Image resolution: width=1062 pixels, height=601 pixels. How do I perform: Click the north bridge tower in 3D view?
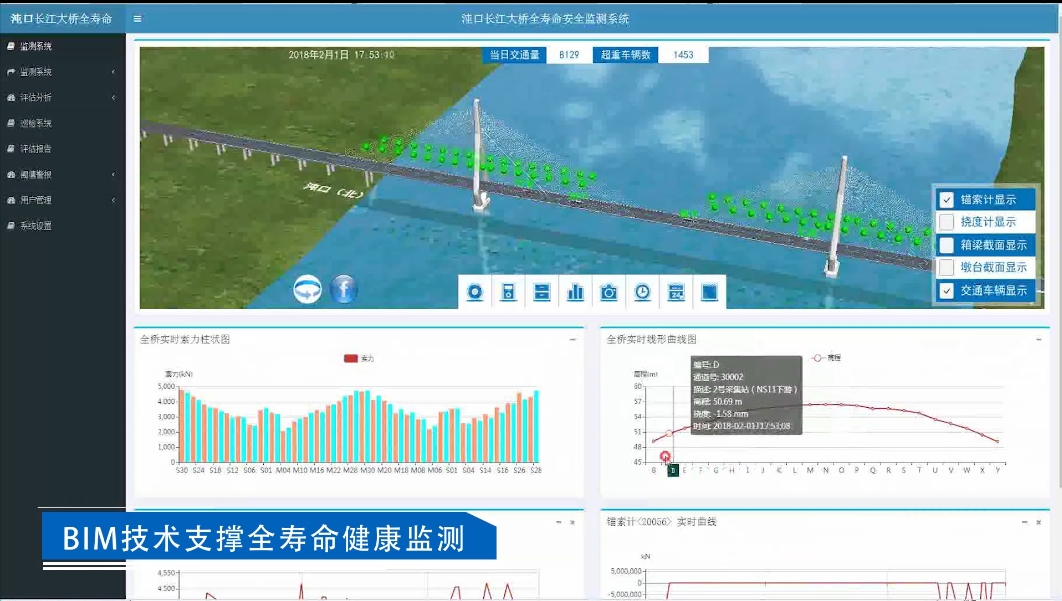click(478, 154)
